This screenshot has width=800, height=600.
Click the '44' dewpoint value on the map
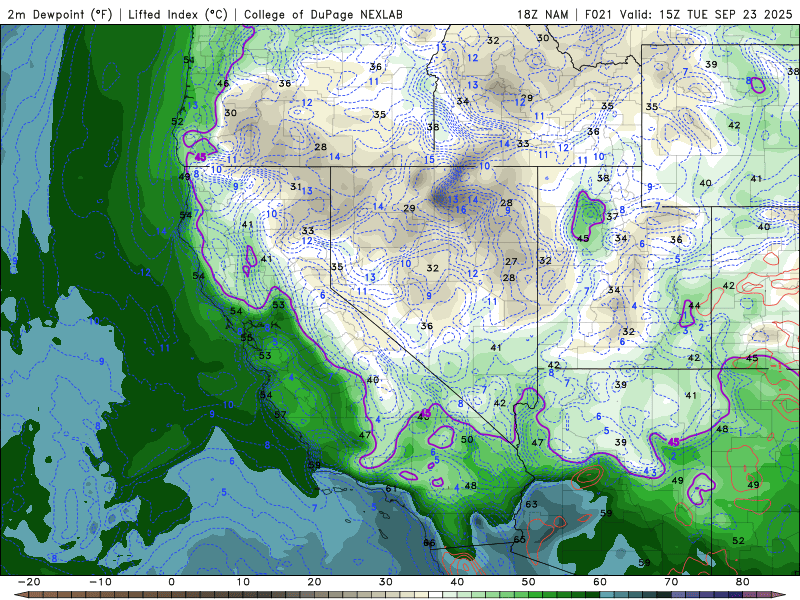coord(694,306)
